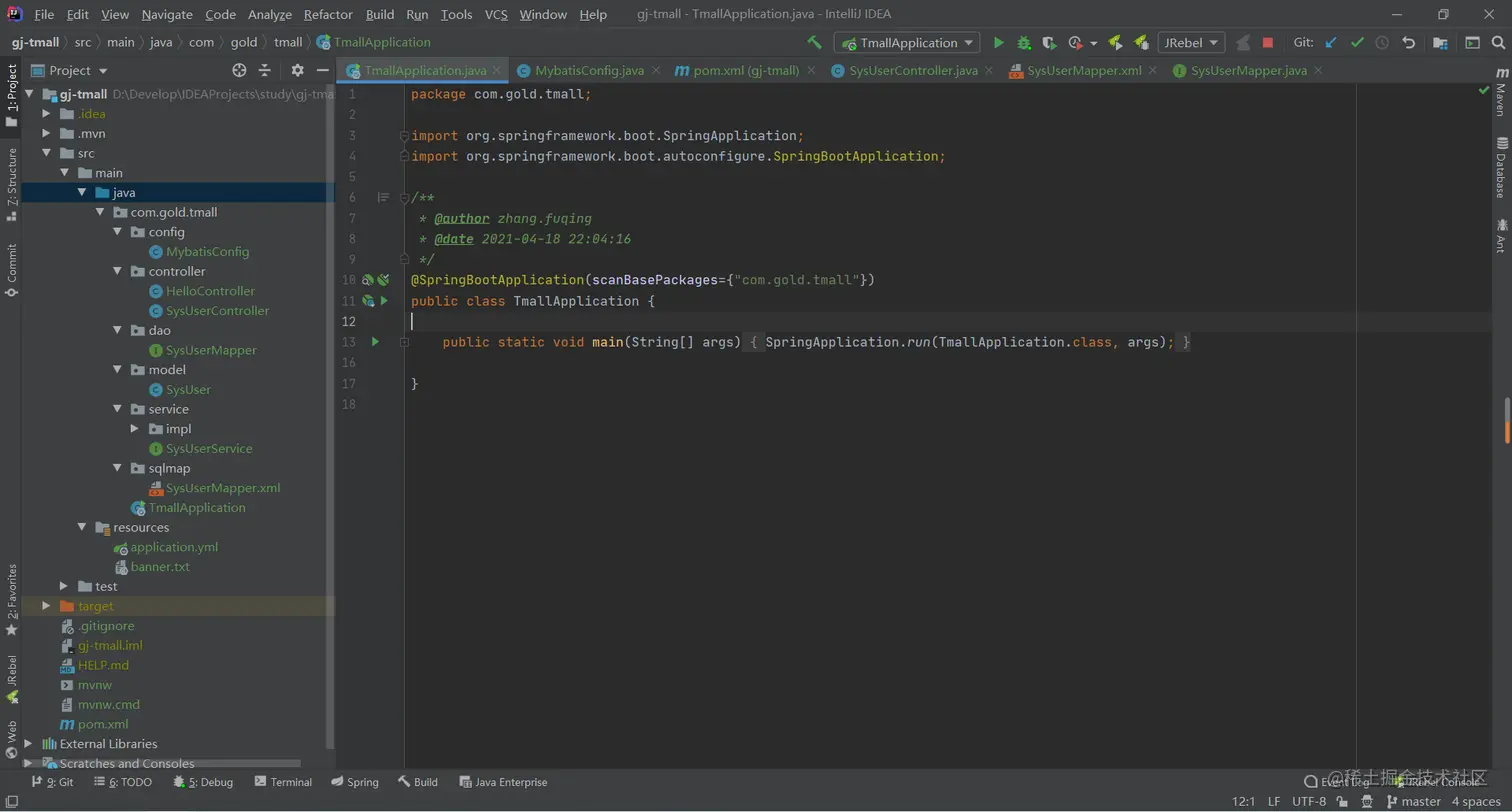Click Collapse All icon in Project panel
The width and height of the screenshot is (1512, 812).
point(265,70)
